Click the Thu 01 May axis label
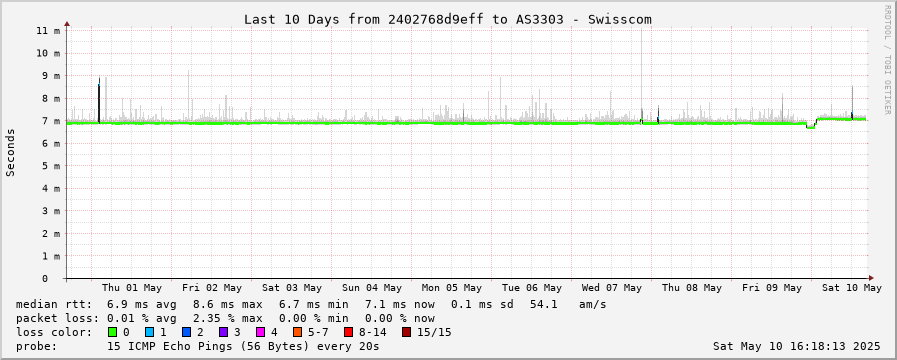This screenshot has height=360, width=897. [132, 288]
